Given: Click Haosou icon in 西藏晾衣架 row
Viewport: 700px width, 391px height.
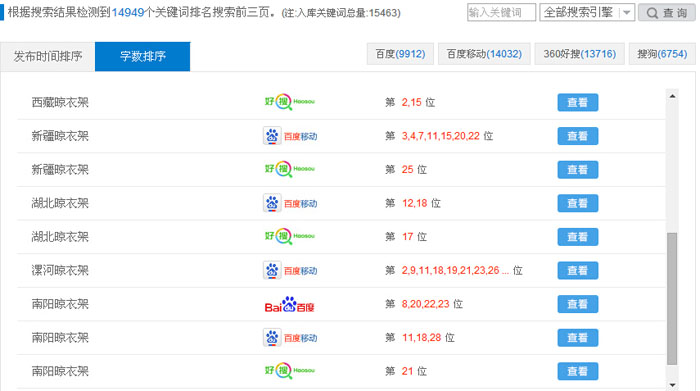Looking at the screenshot, I should pyautogui.click(x=290, y=102).
